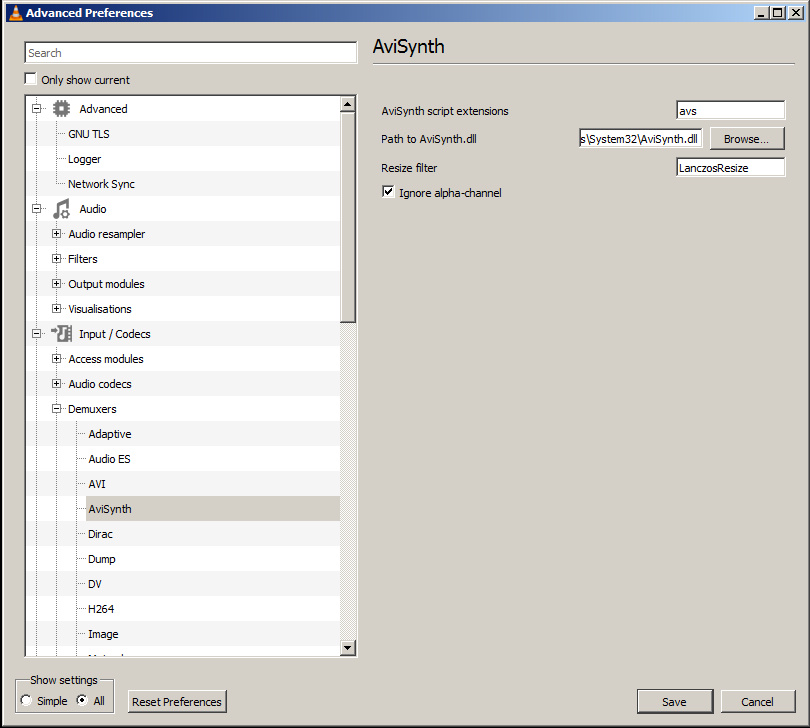This screenshot has height=728, width=810.
Task: Click the Cancel button
Action: point(758,702)
